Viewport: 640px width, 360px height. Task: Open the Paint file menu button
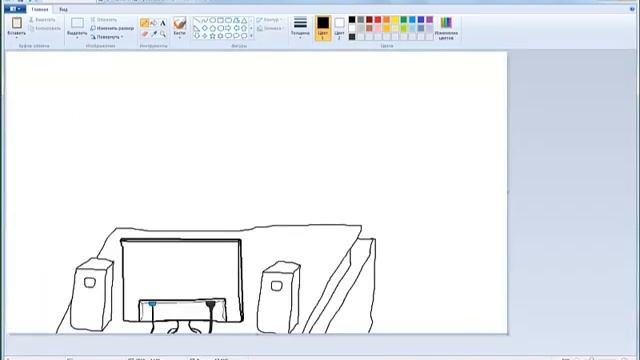15,9
